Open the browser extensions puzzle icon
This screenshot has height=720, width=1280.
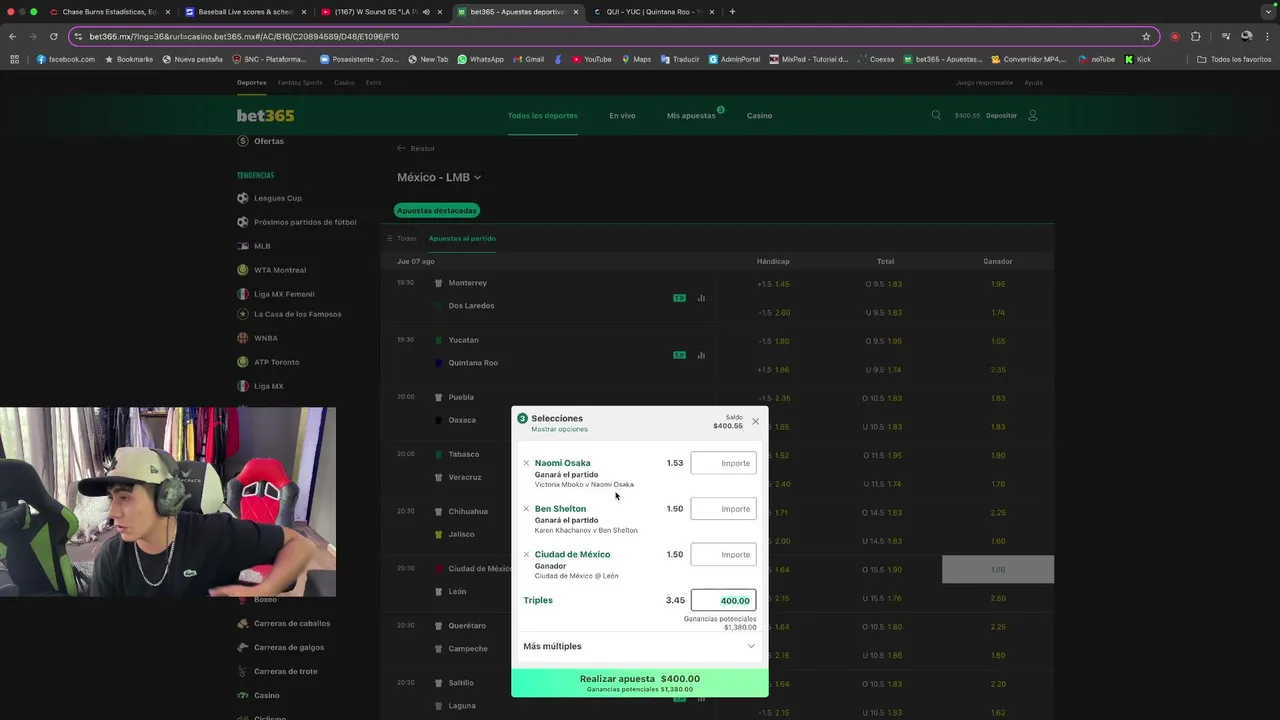[1195, 36]
